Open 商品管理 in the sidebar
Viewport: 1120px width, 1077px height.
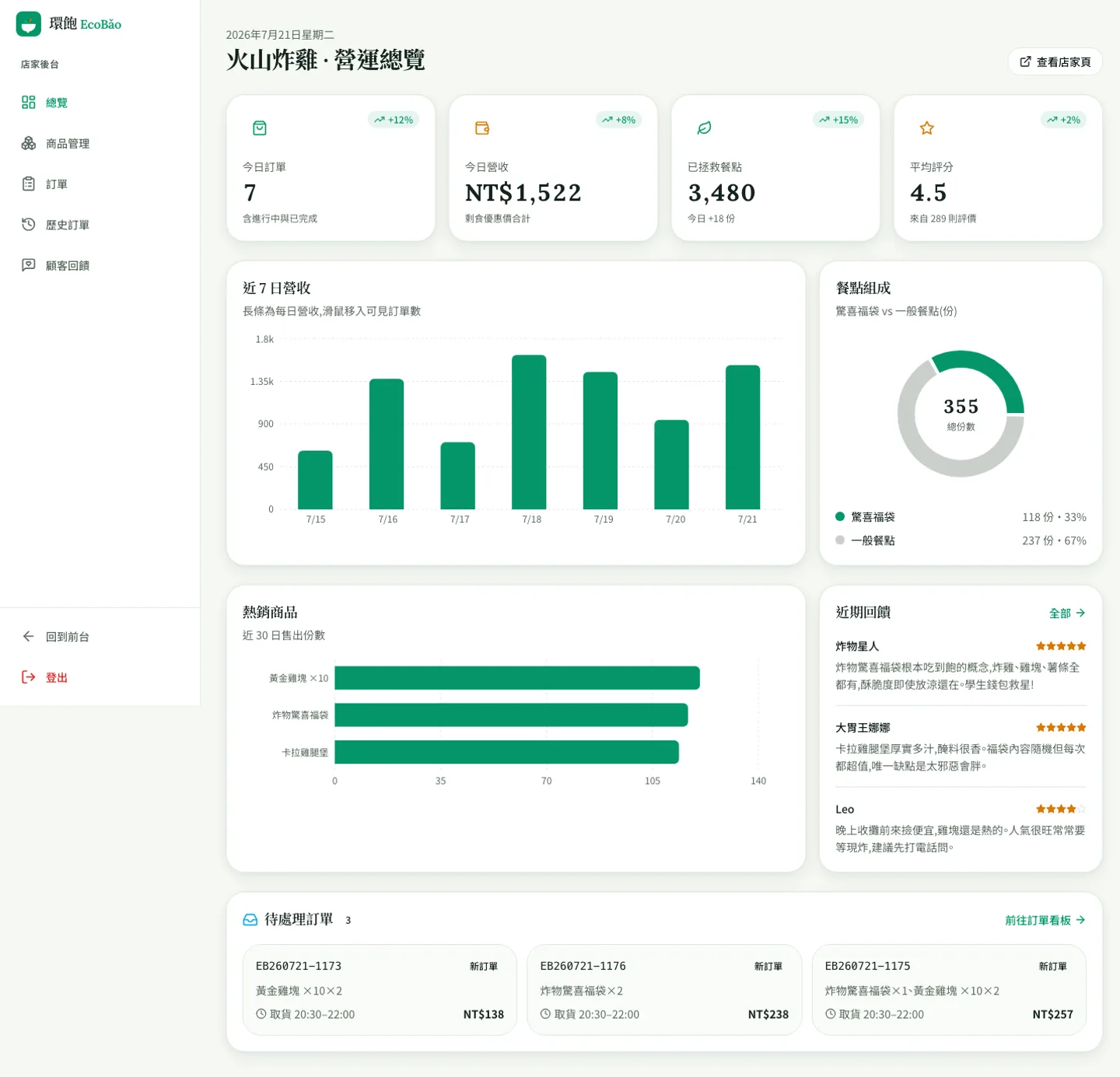pyautogui.click(x=100, y=143)
